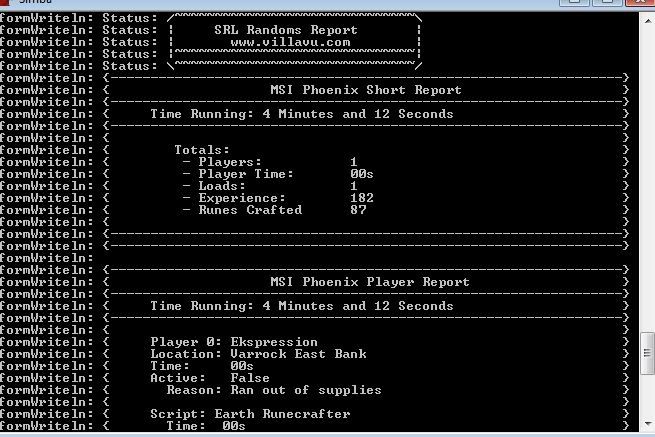The width and height of the screenshot is (655, 437).
Task: Click Location: Varrock East Bank line
Action: [258, 354]
